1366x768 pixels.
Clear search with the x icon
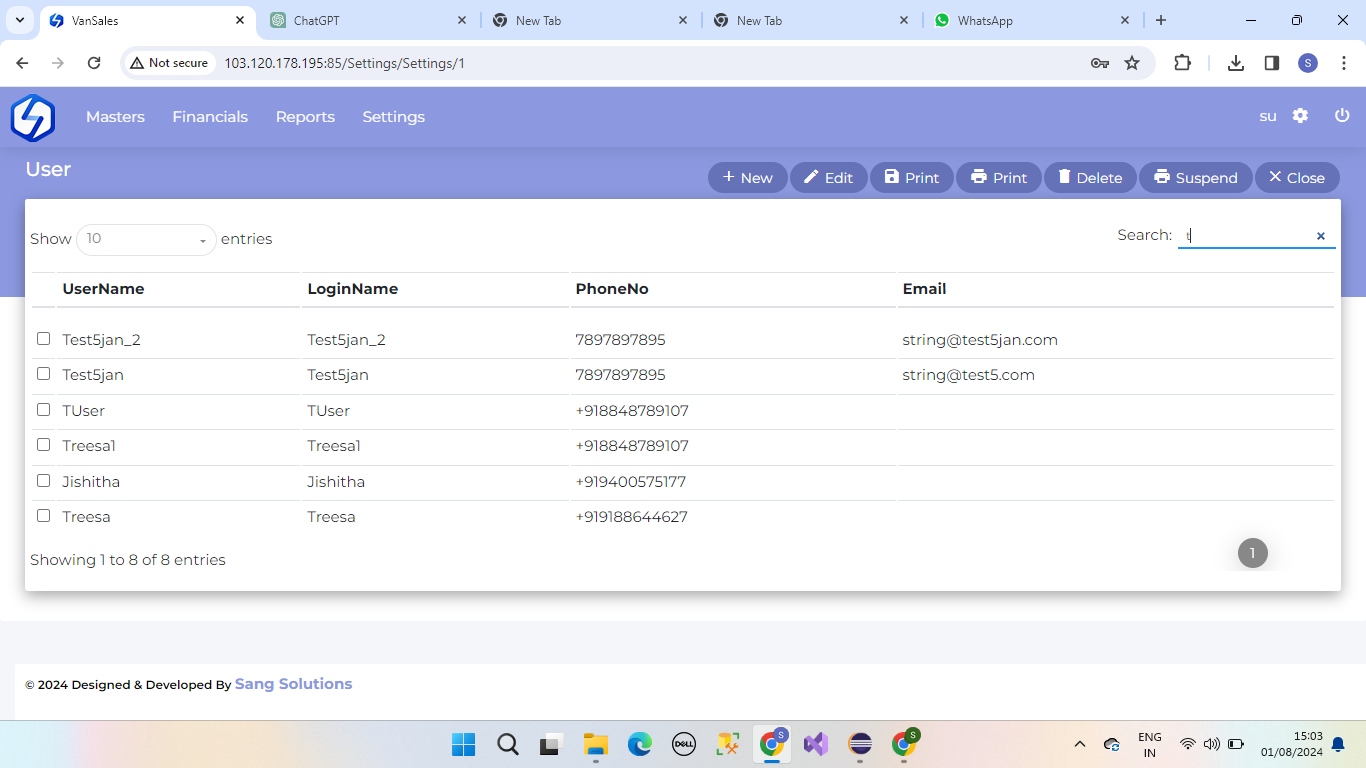point(1320,236)
